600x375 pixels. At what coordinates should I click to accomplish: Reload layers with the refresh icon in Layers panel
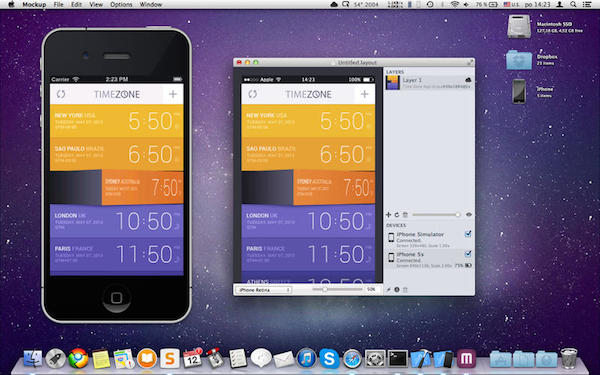397,215
